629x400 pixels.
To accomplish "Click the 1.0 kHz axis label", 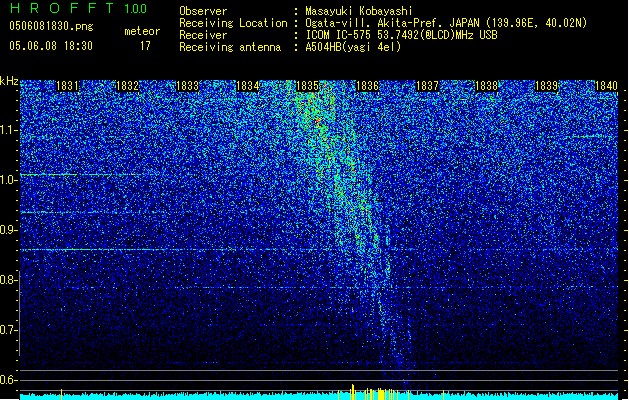I will coord(9,180).
